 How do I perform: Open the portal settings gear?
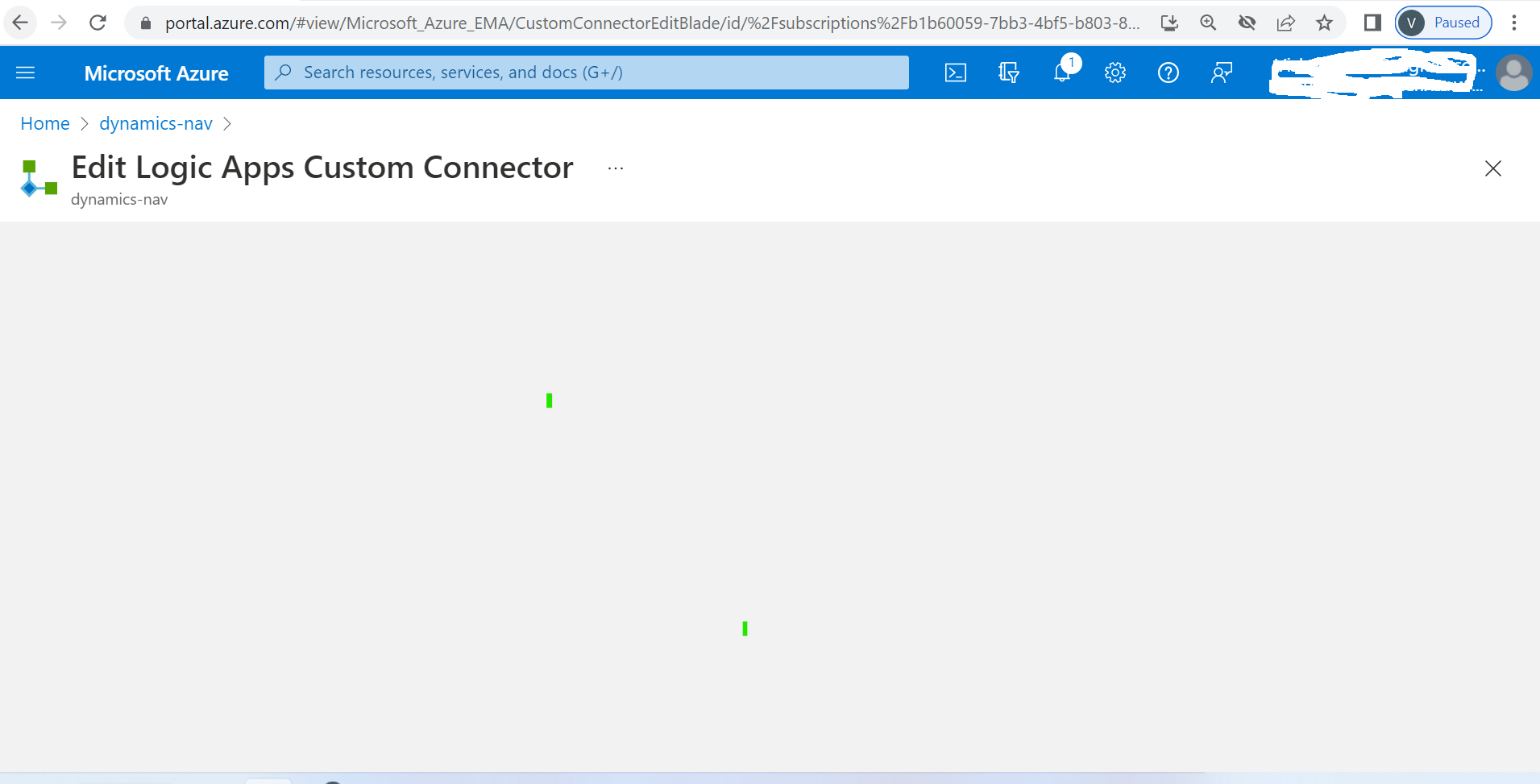tap(1115, 72)
